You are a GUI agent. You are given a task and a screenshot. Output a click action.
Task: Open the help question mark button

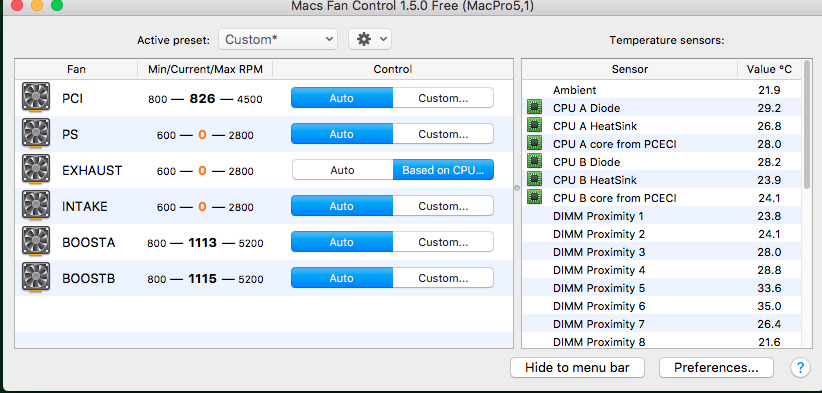pyautogui.click(x=800, y=367)
